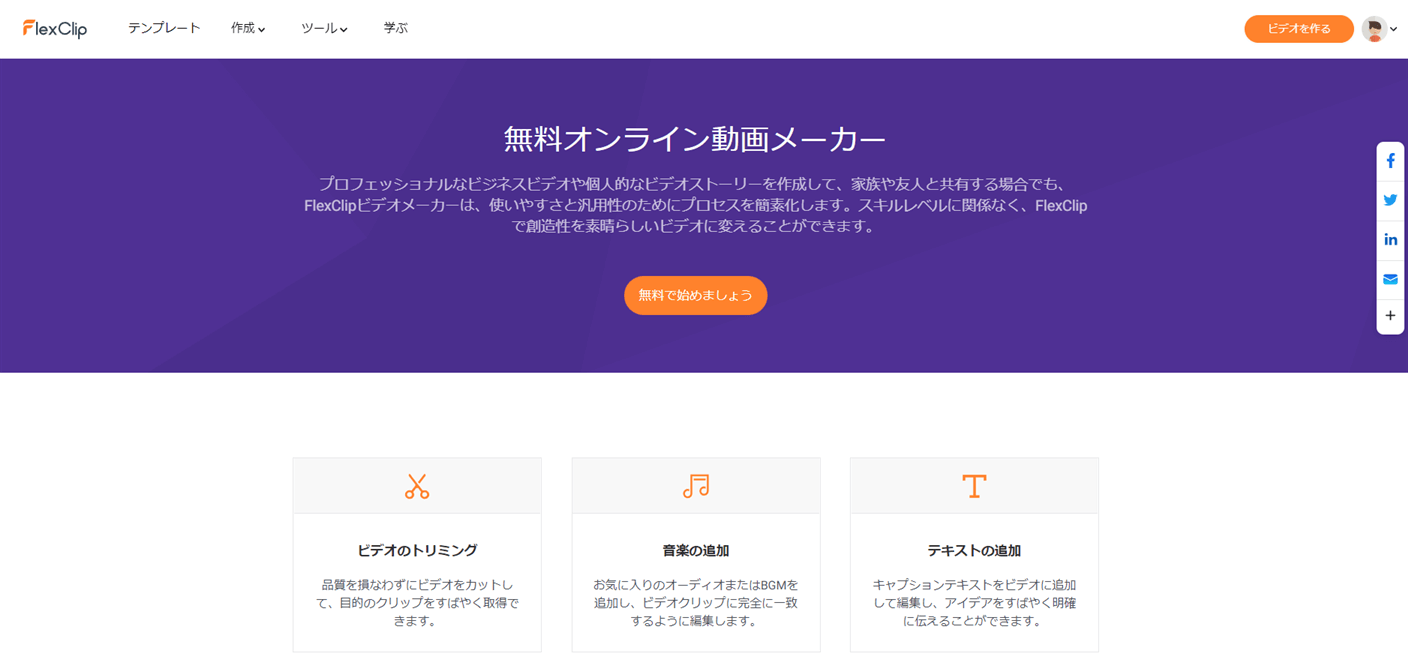Screen dimensions: 1408x656
Task: Share page via email envelope icon
Action: 1390,279
